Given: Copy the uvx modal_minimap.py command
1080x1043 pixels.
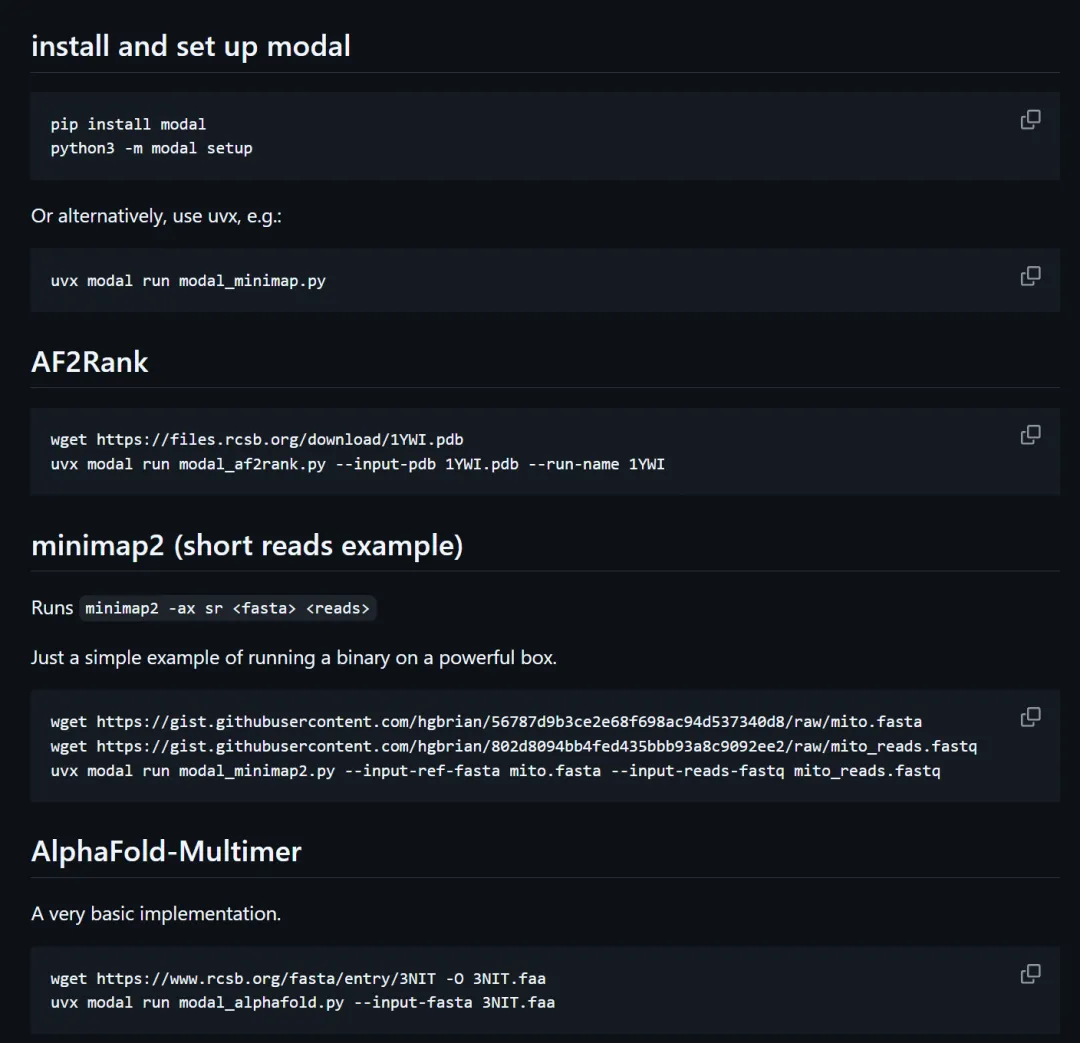Looking at the screenshot, I should tap(1030, 276).
